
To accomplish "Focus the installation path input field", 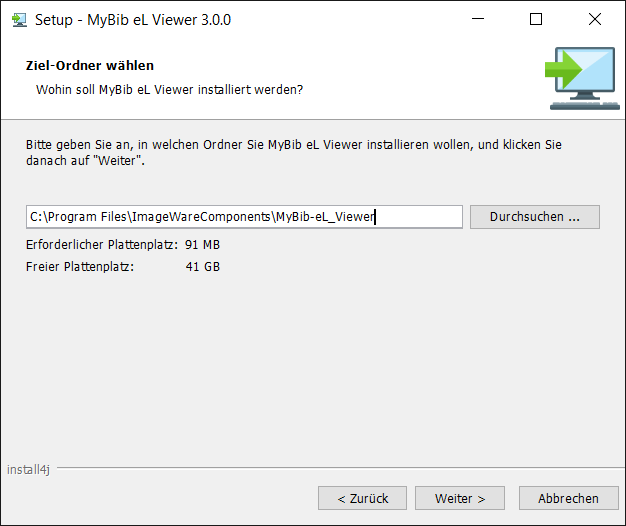I will click(244, 217).
